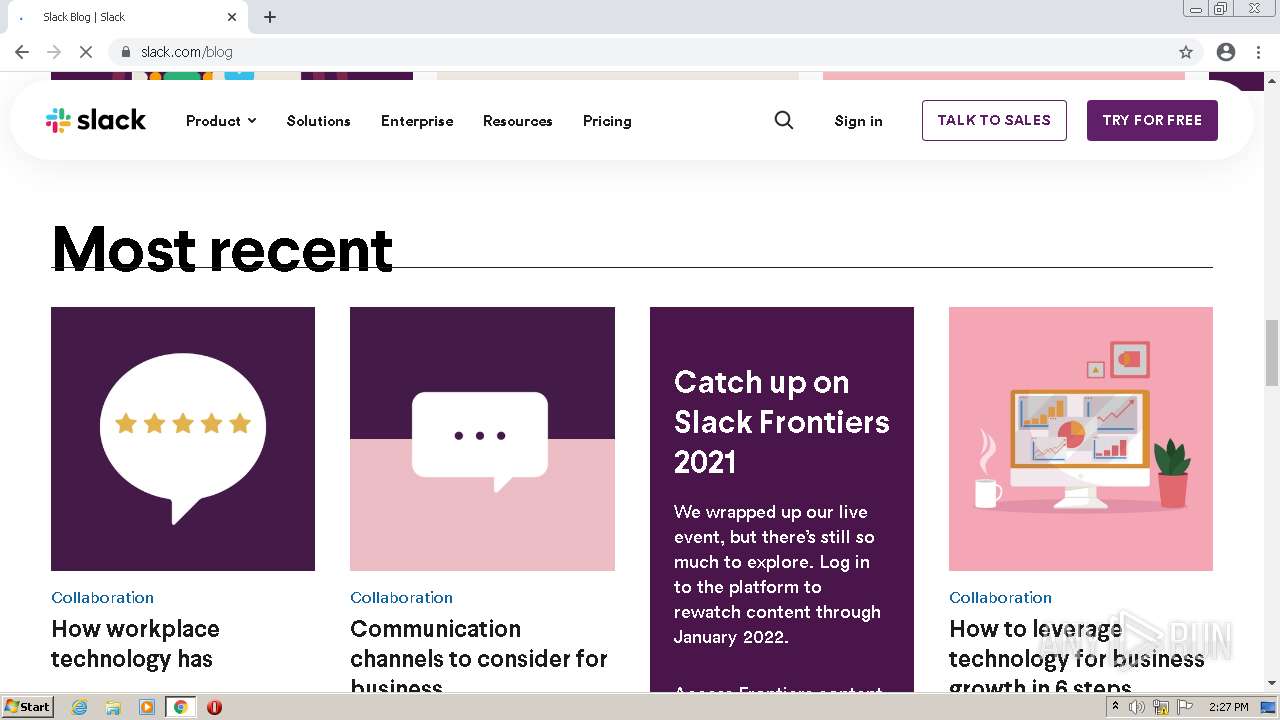Click the volume speaker tray icon
The width and height of the screenshot is (1280, 720).
tap(1137, 707)
